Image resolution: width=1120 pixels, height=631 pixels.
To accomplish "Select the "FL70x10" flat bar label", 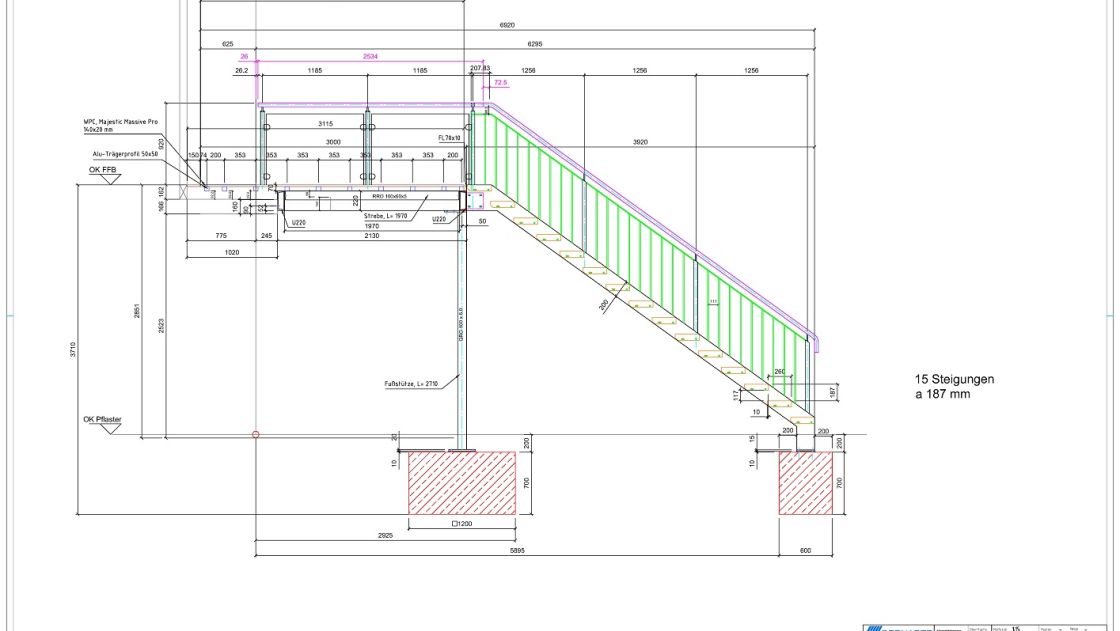I will (x=449, y=137).
